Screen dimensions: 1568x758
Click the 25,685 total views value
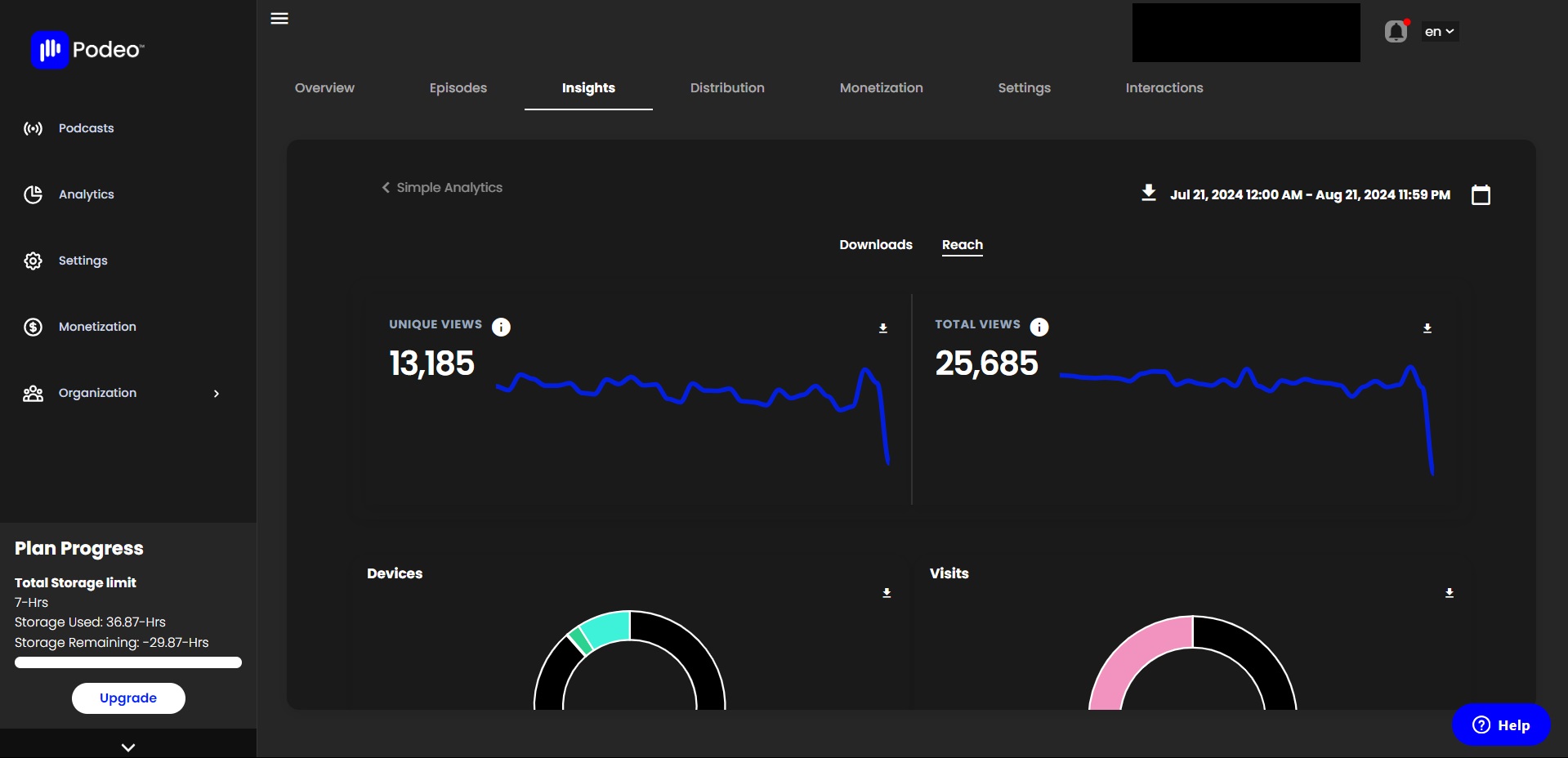pos(986,363)
